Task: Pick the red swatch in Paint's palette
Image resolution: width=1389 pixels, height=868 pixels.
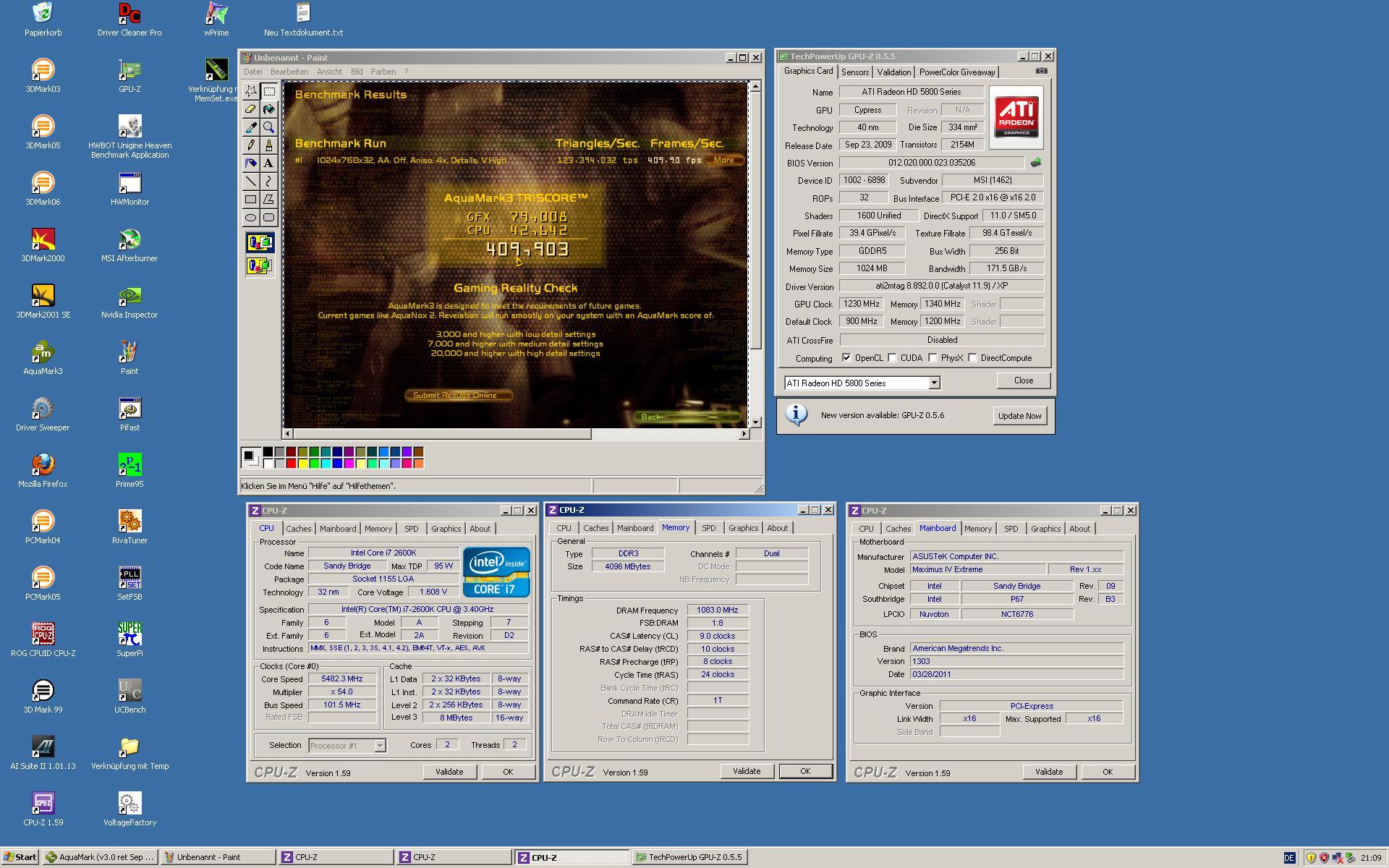Action: [x=291, y=464]
